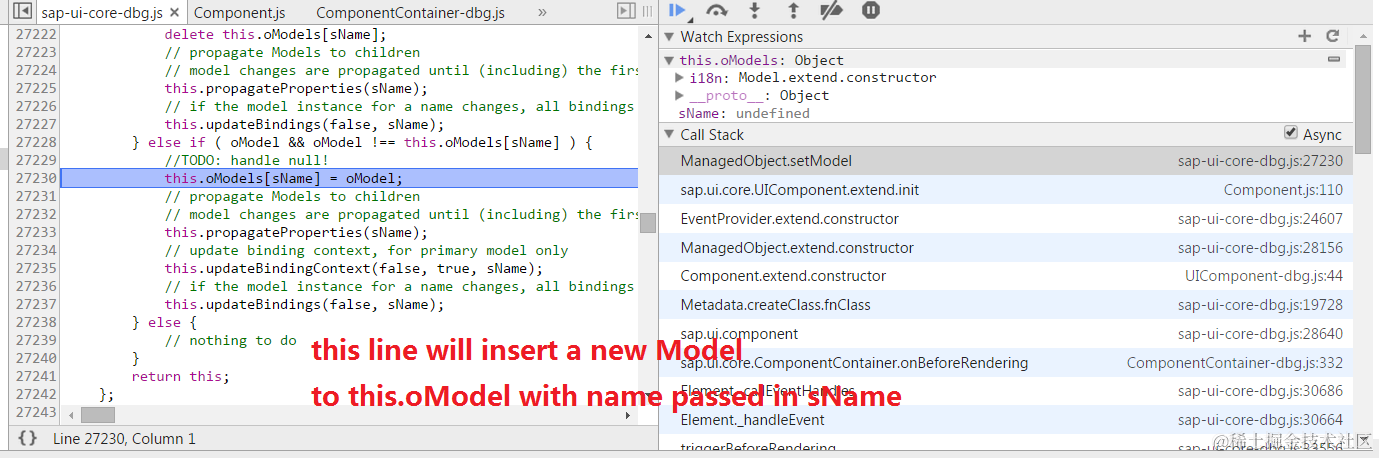Remove the this.oModels watch expression
Viewport: 1379px width, 458px height.
(1333, 60)
